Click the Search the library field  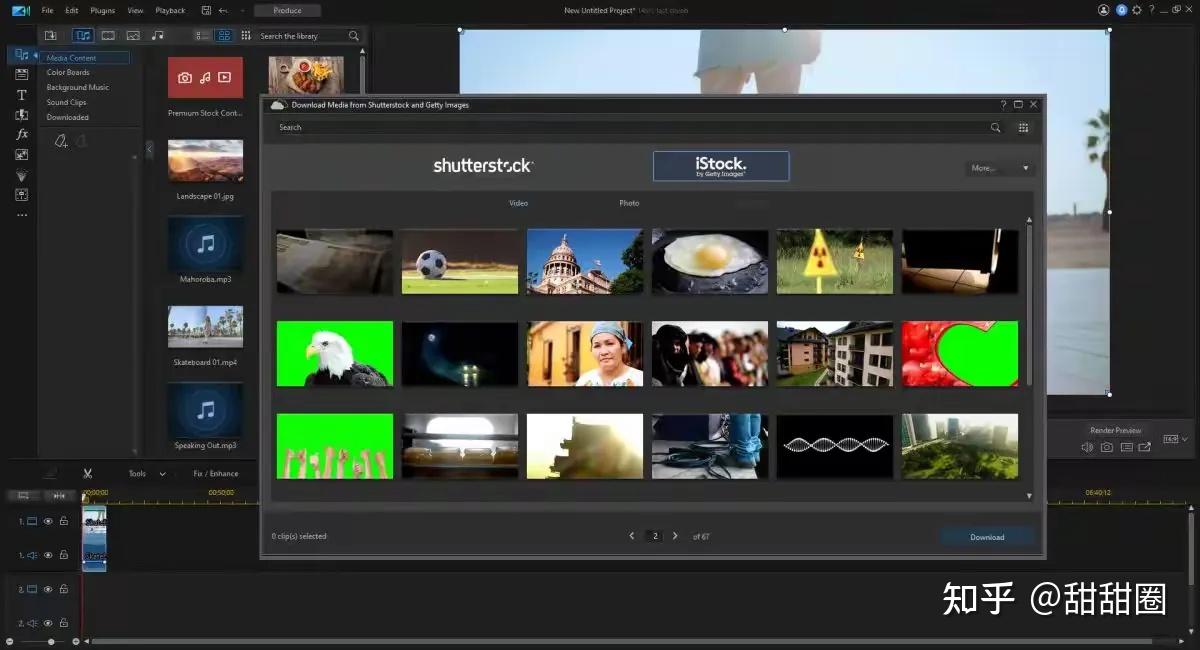300,36
